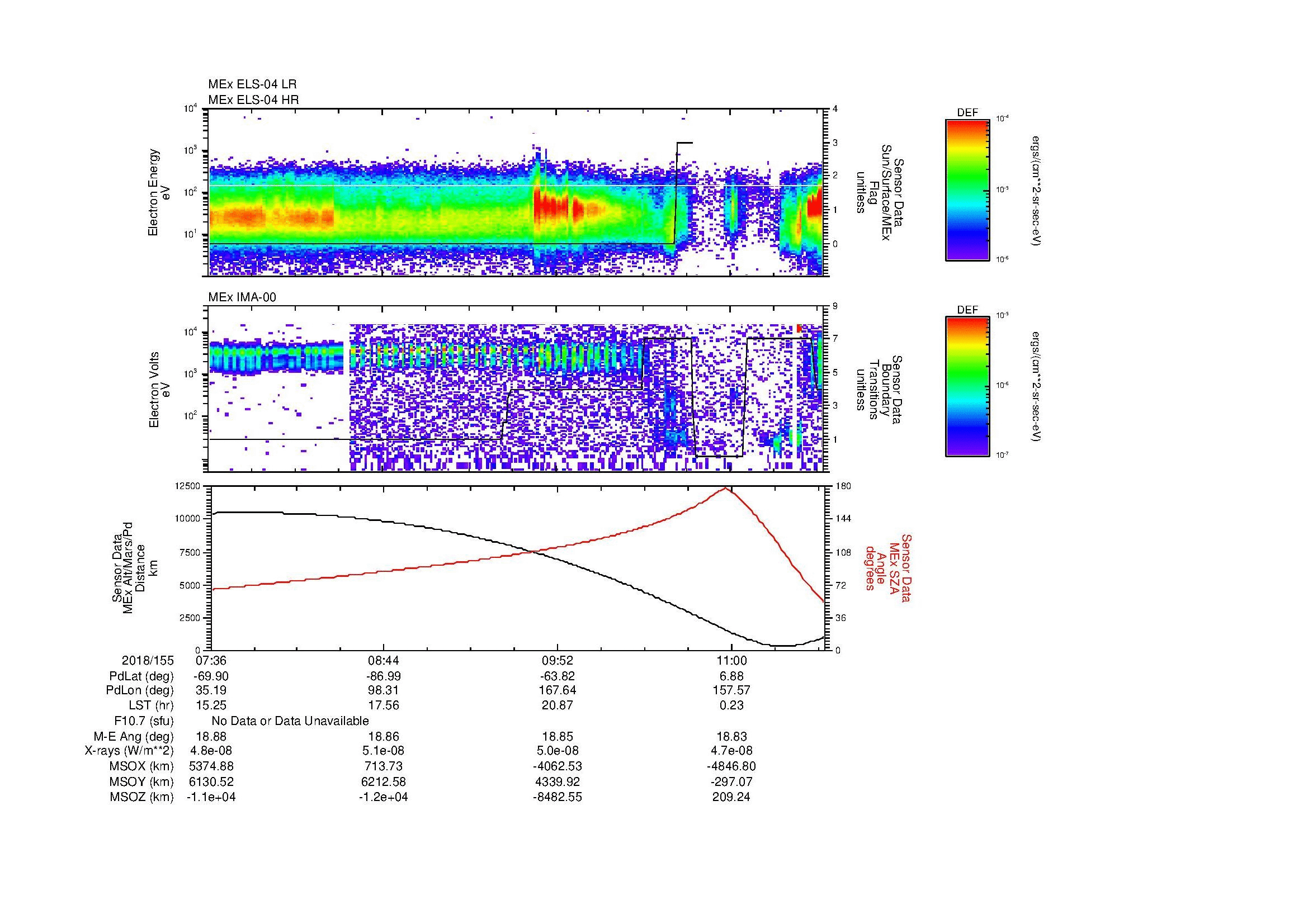Viewport: 1308px width, 924px height.
Task: Click the PdLat value -69.90
Action: pos(211,676)
